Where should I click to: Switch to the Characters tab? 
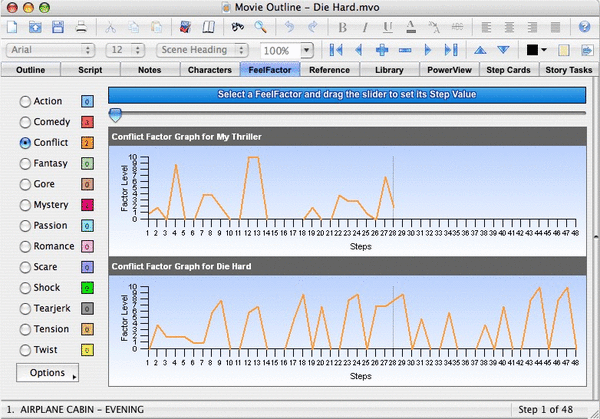(209, 70)
